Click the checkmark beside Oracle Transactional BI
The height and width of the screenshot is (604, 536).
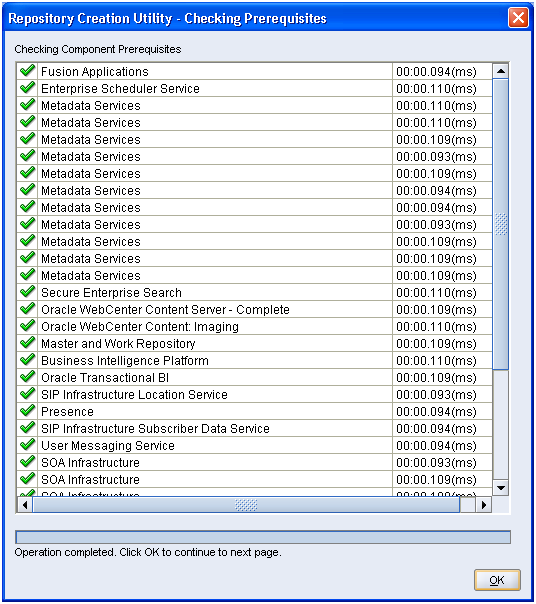[x=27, y=377]
